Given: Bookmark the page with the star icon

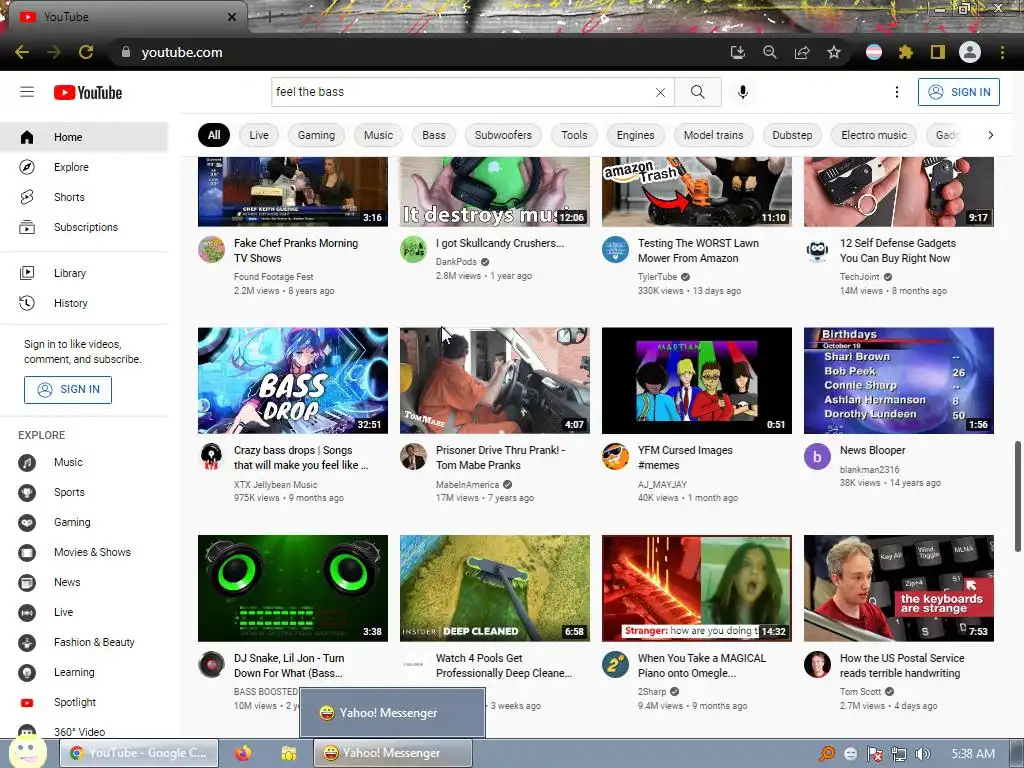Looking at the screenshot, I should tap(834, 52).
